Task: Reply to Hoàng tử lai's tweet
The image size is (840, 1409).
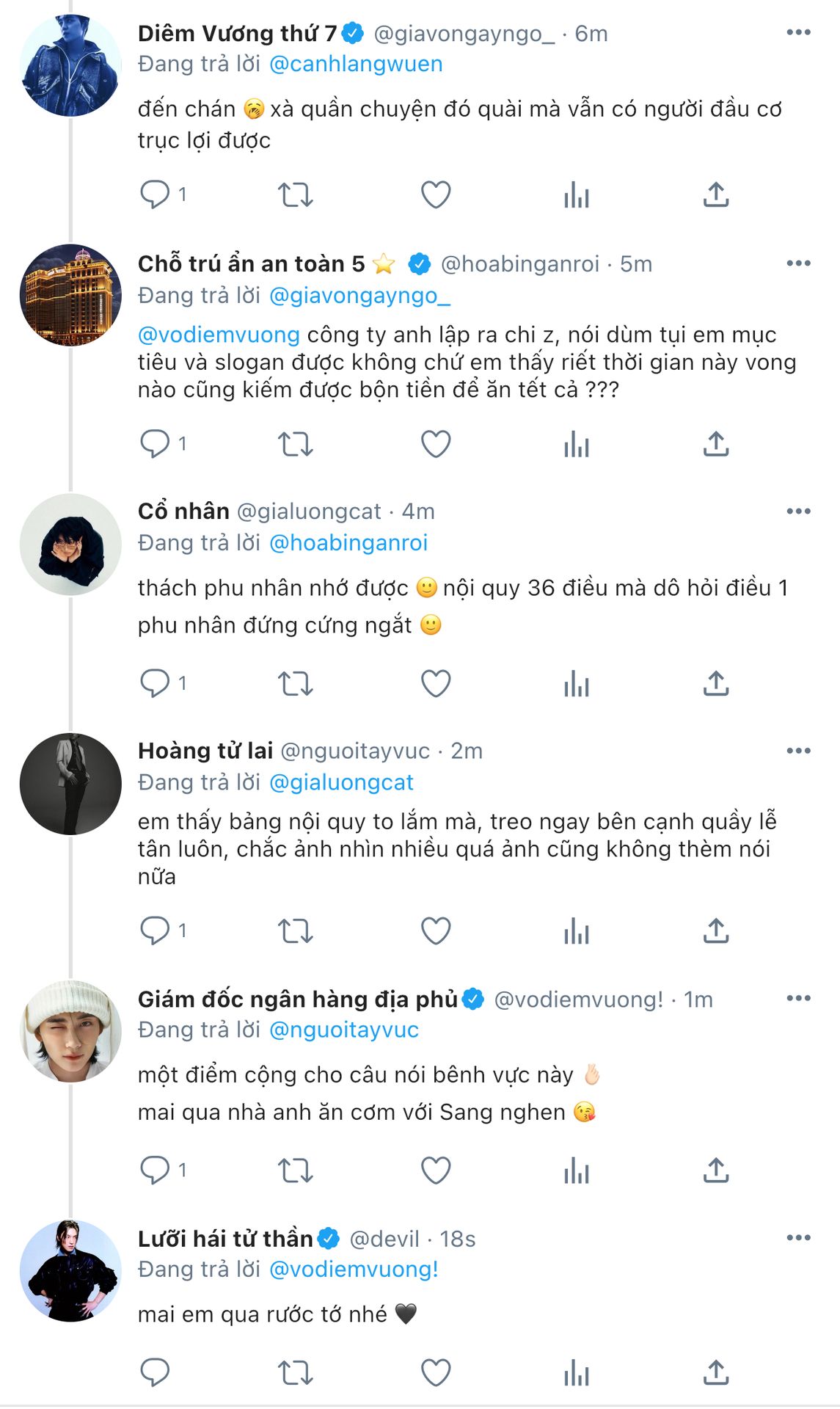Action: point(155,931)
